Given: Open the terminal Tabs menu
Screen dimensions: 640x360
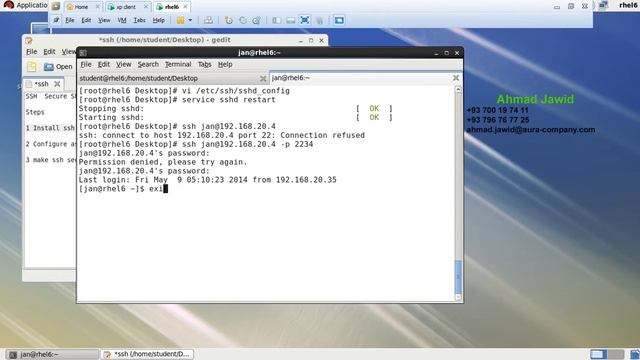Looking at the screenshot, I should coord(204,64).
